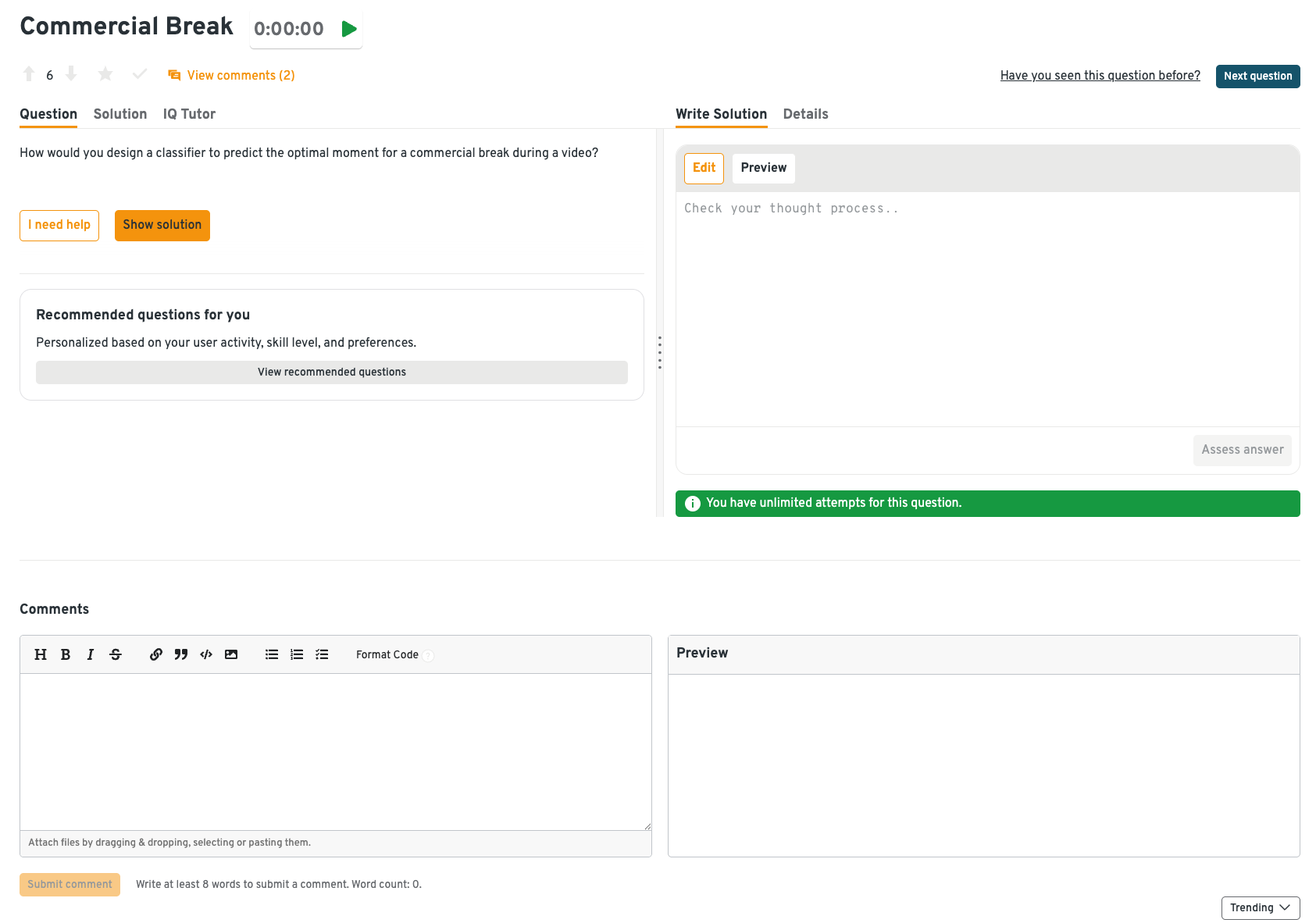Toggle bold formatting in the comment toolbar
Viewport: 1316px width, 923px height.
[x=66, y=654]
